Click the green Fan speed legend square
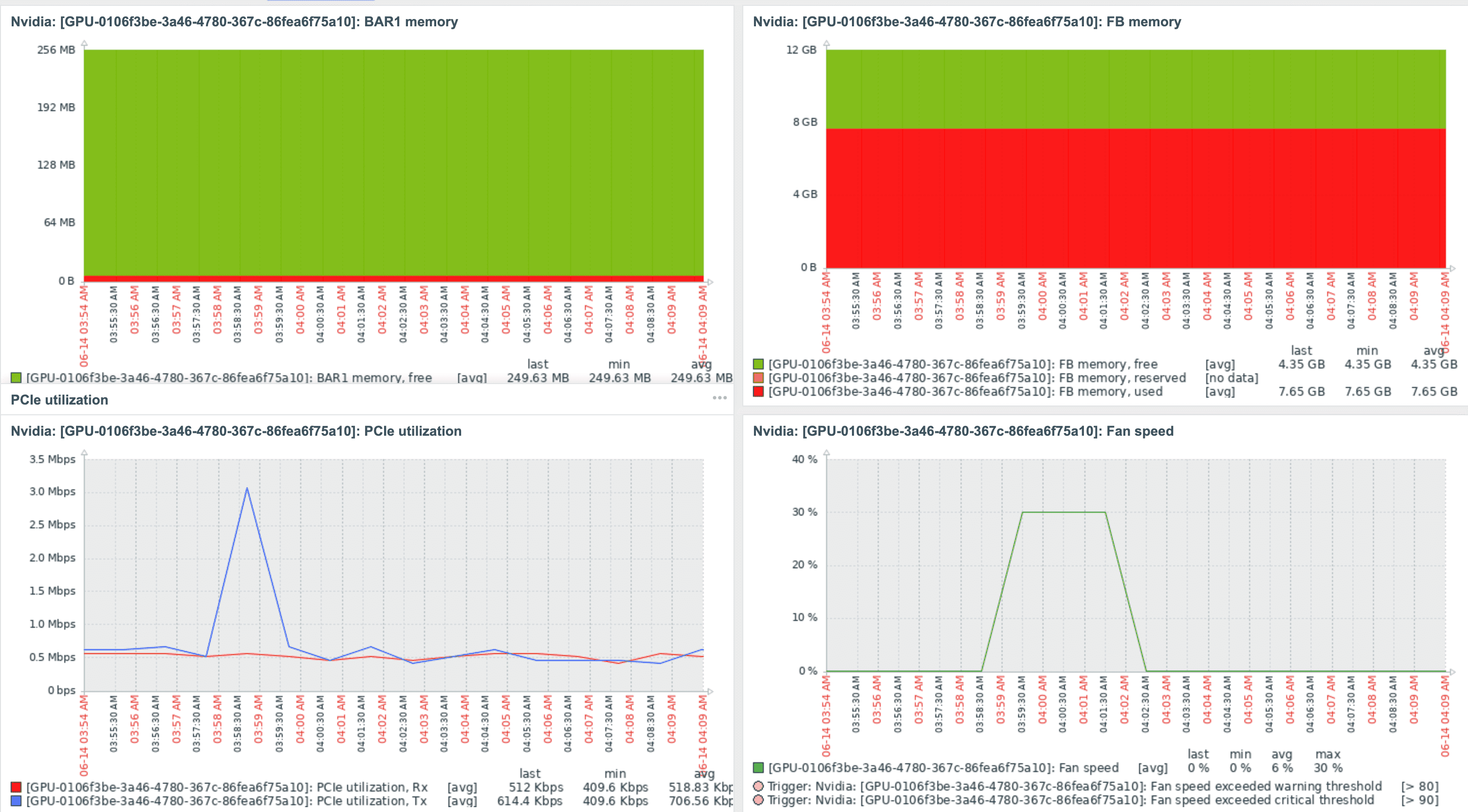The image size is (1468, 812). (x=758, y=768)
